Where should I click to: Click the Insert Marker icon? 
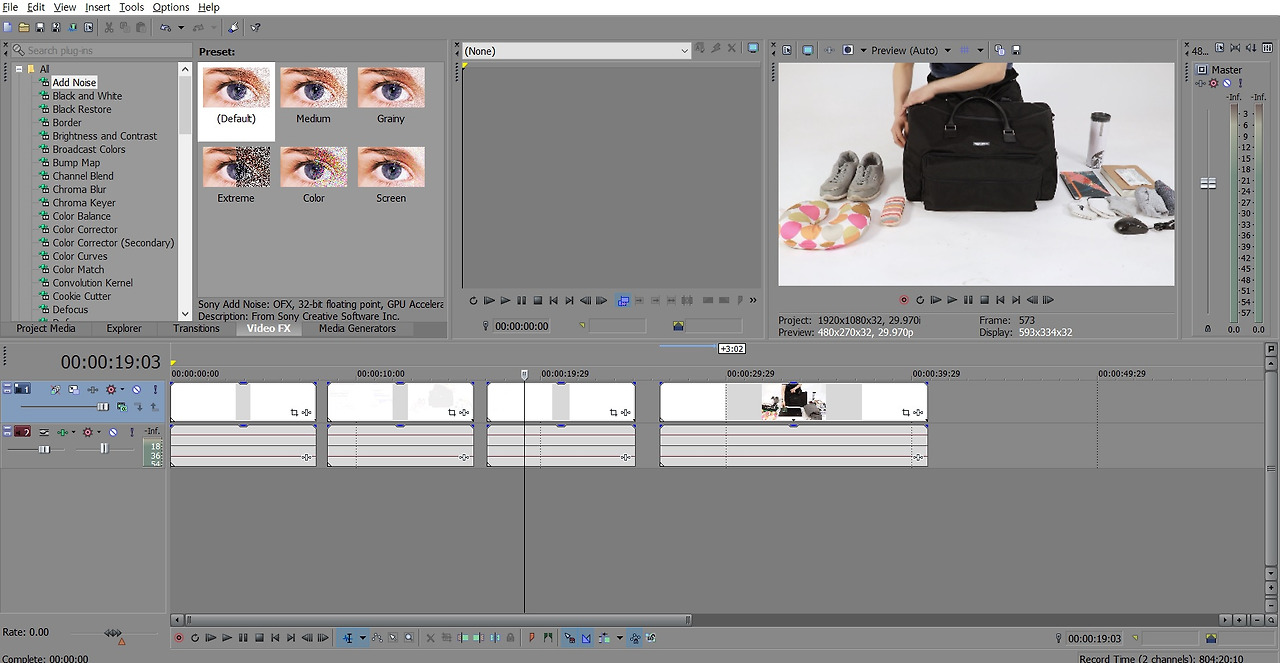[532, 638]
